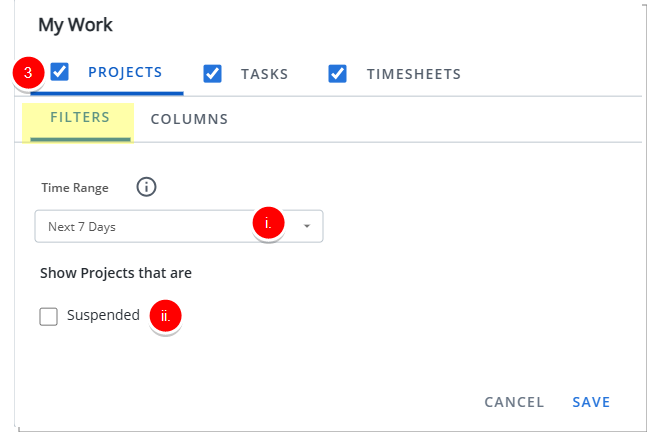Select the TIMESHEETS tab
This screenshot has height=432, width=647.
click(x=413, y=74)
